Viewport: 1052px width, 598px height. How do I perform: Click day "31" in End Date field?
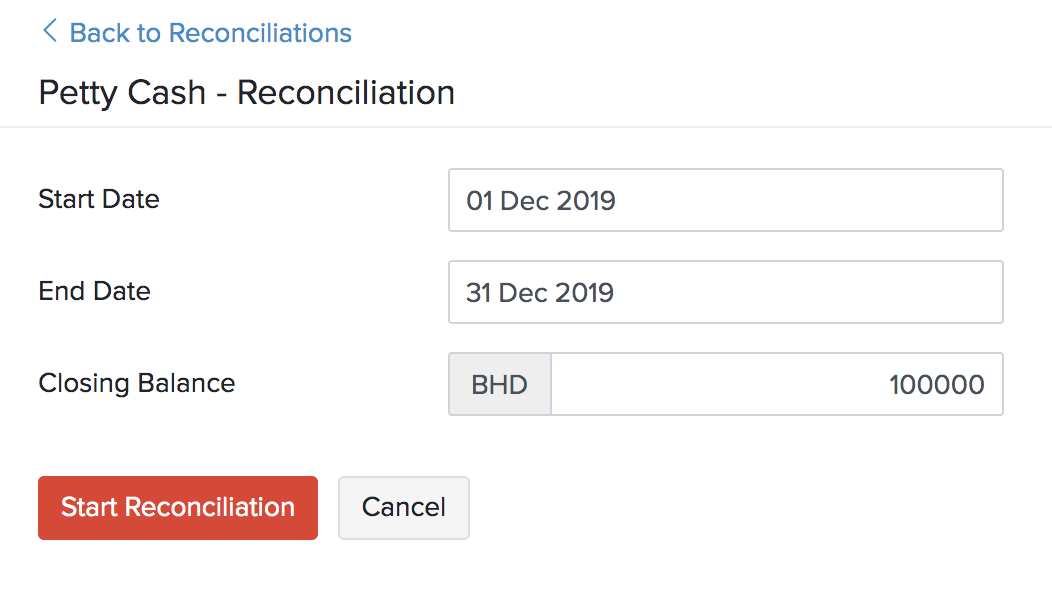(x=479, y=293)
